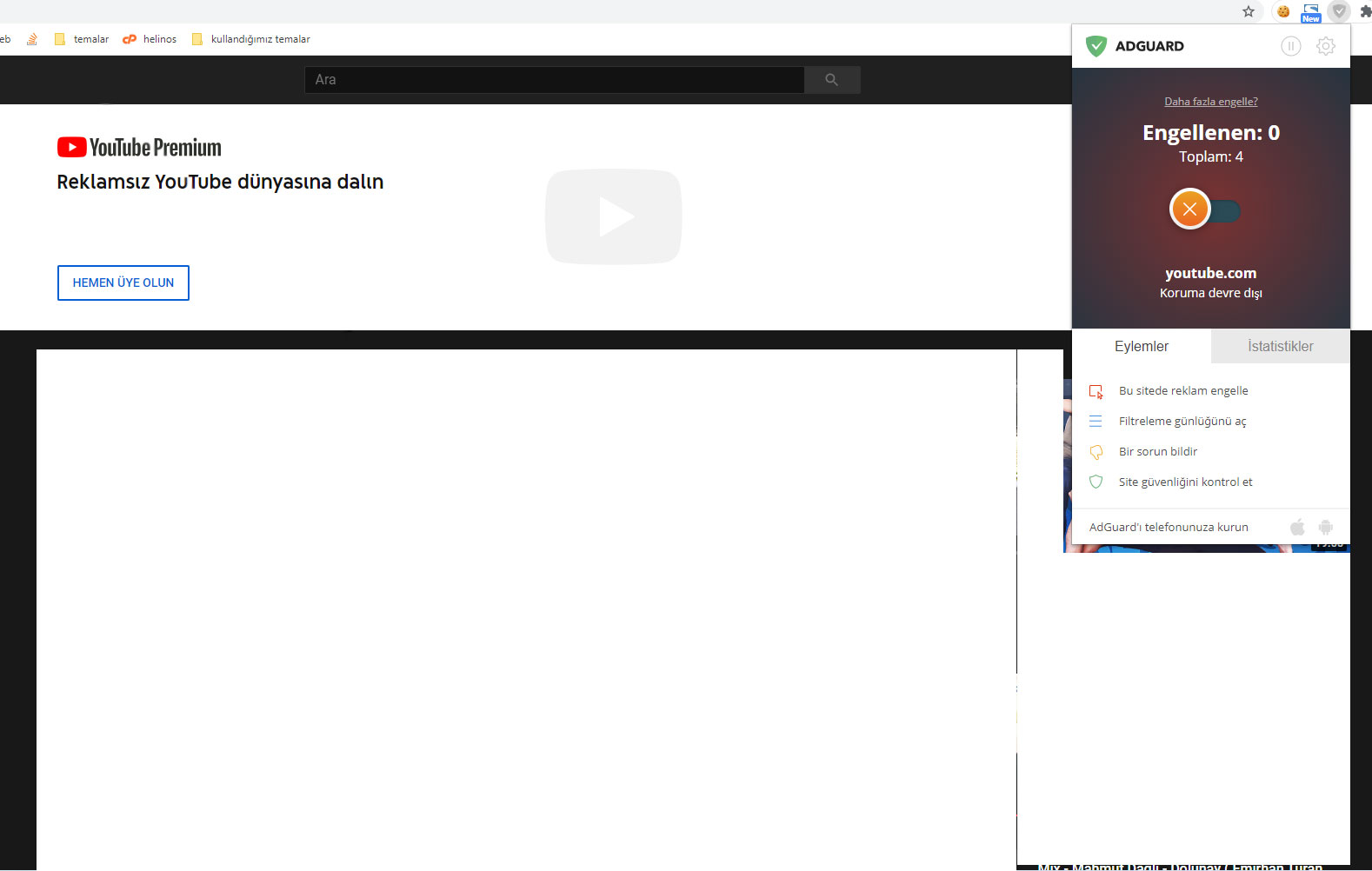This screenshot has width=1372, height=871.
Task: Focus the 'Ara' search field
Action: [555, 80]
